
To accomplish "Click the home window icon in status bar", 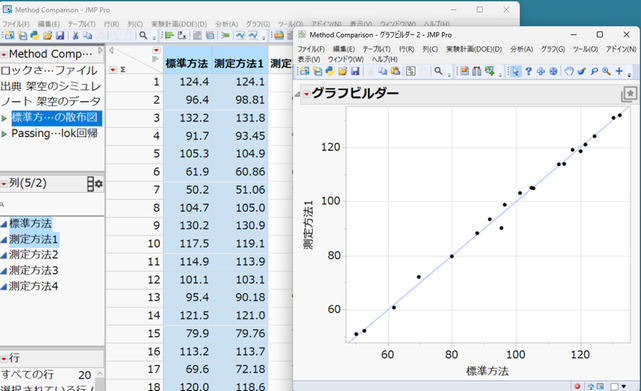I will point(591,386).
